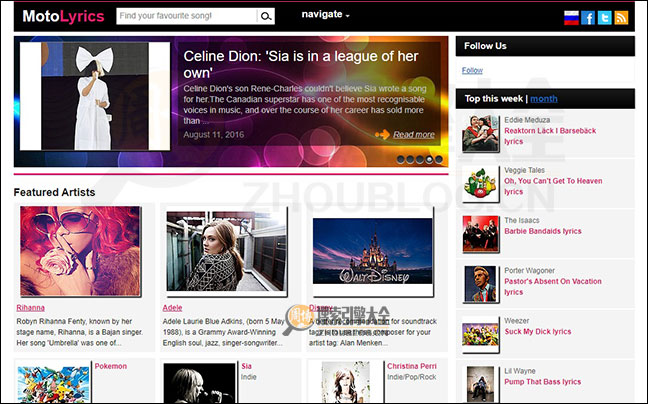Select fourth slider pagination dot
The image size is (648, 404).
point(429,159)
